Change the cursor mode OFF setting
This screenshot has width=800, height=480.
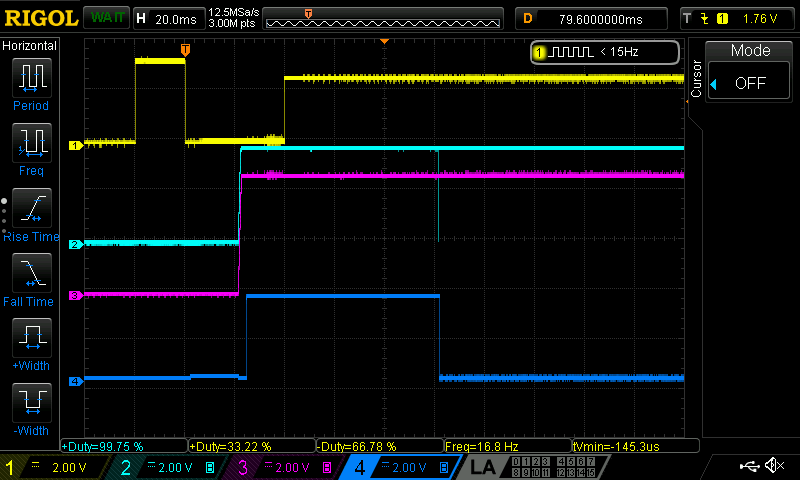pyautogui.click(x=749, y=83)
